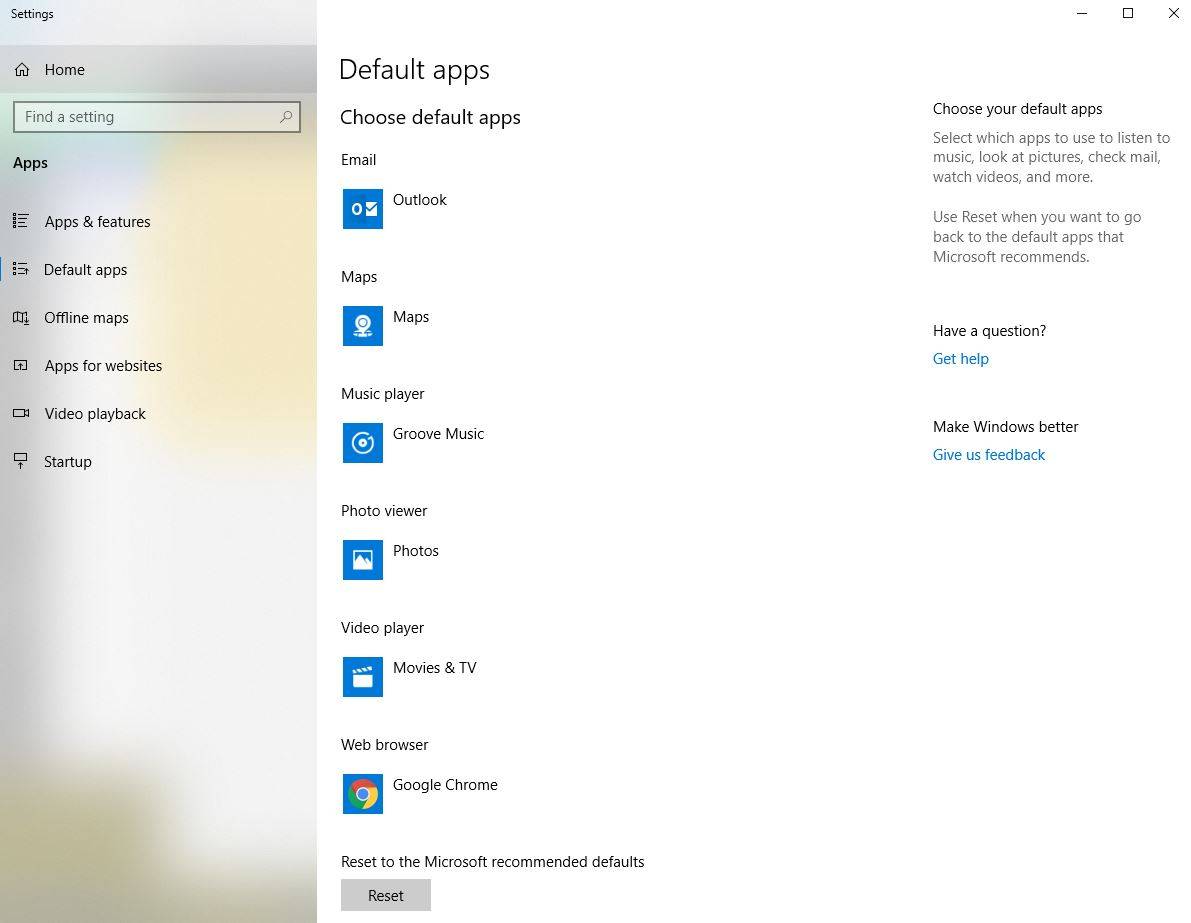Go to Offline maps settings
Viewport: 1191px width, 923px height.
tap(86, 318)
